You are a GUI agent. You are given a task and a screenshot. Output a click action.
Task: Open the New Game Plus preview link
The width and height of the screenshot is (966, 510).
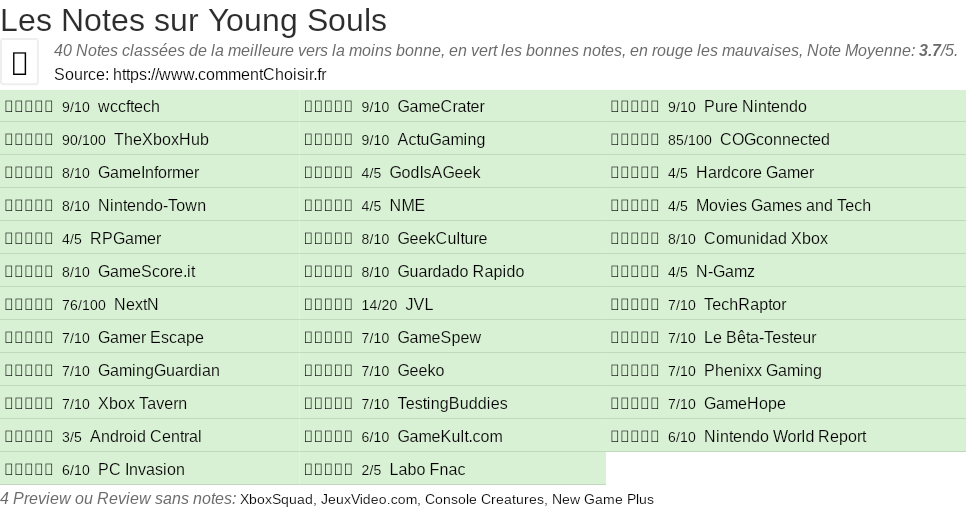[602, 499]
